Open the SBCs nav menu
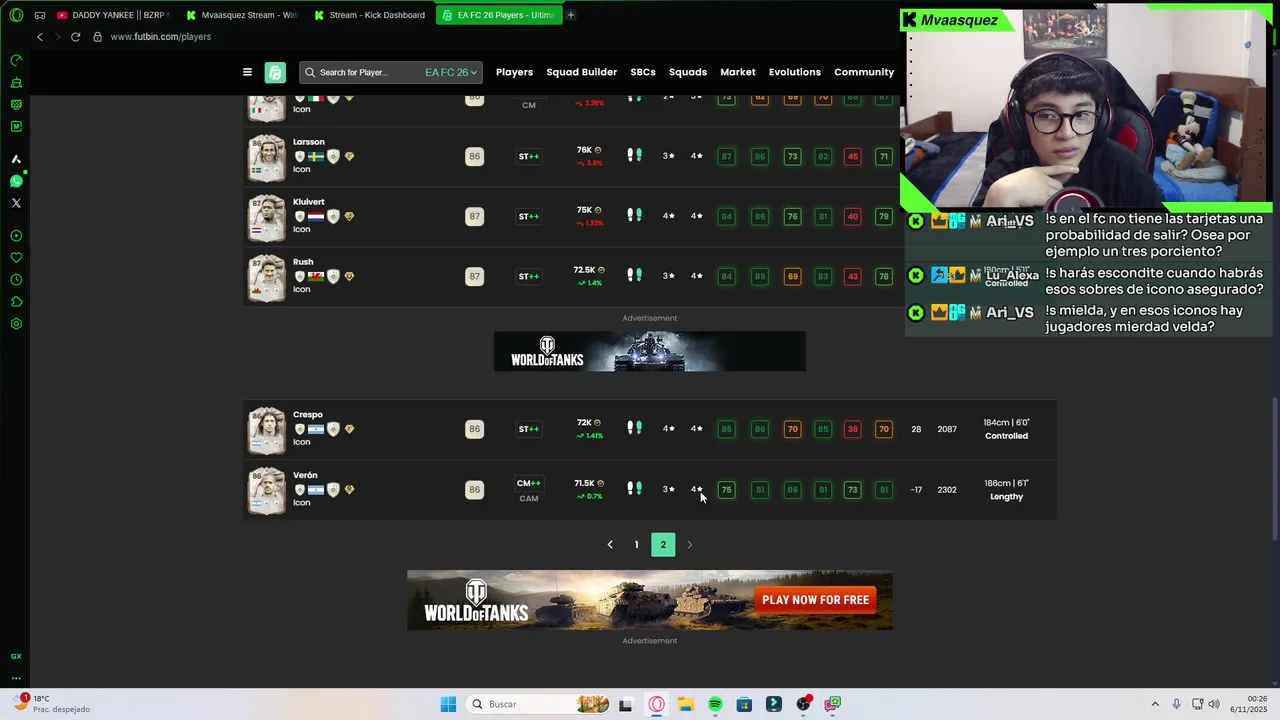1280x720 pixels. tap(643, 72)
